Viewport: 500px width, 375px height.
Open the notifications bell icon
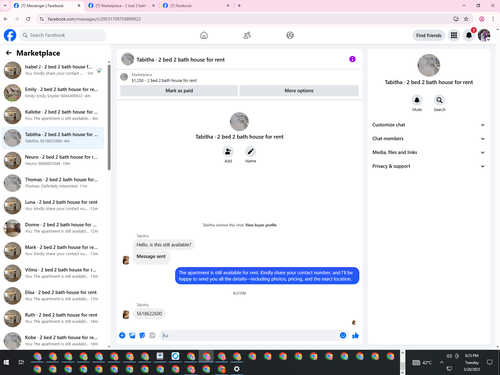pyautogui.click(x=469, y=35)
